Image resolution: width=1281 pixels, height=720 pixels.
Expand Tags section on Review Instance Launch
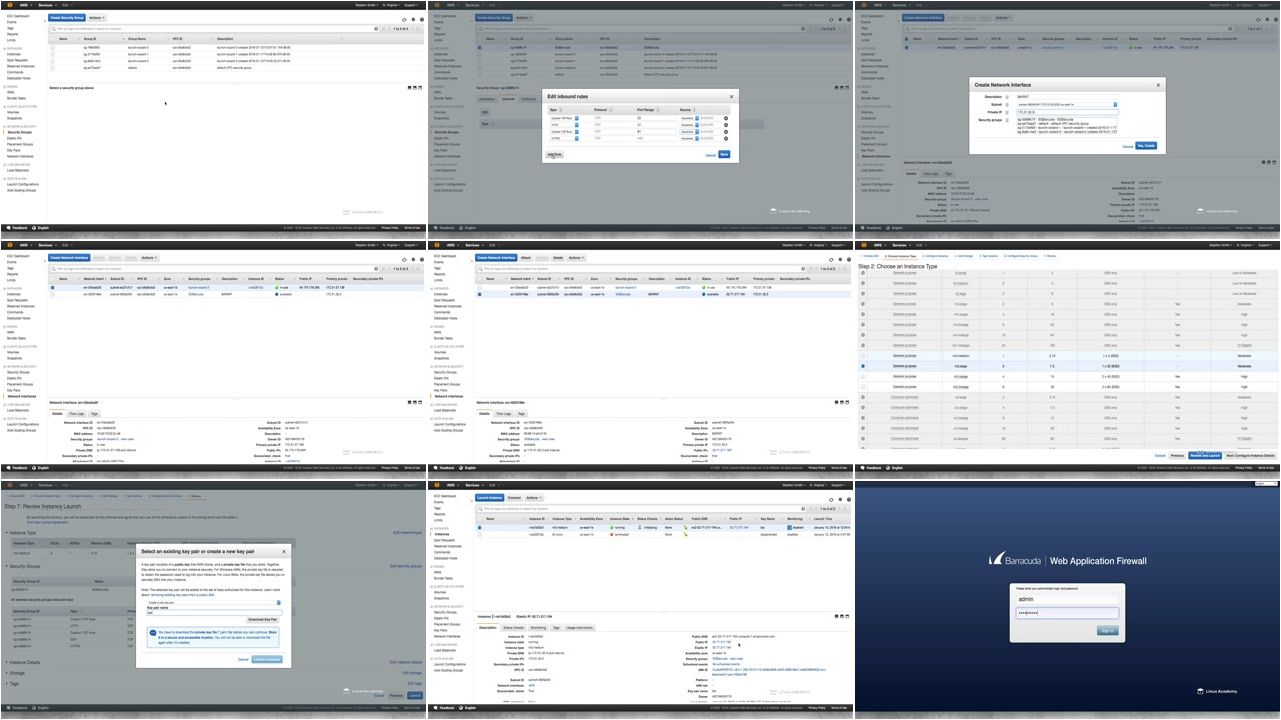tap(14, 683)
